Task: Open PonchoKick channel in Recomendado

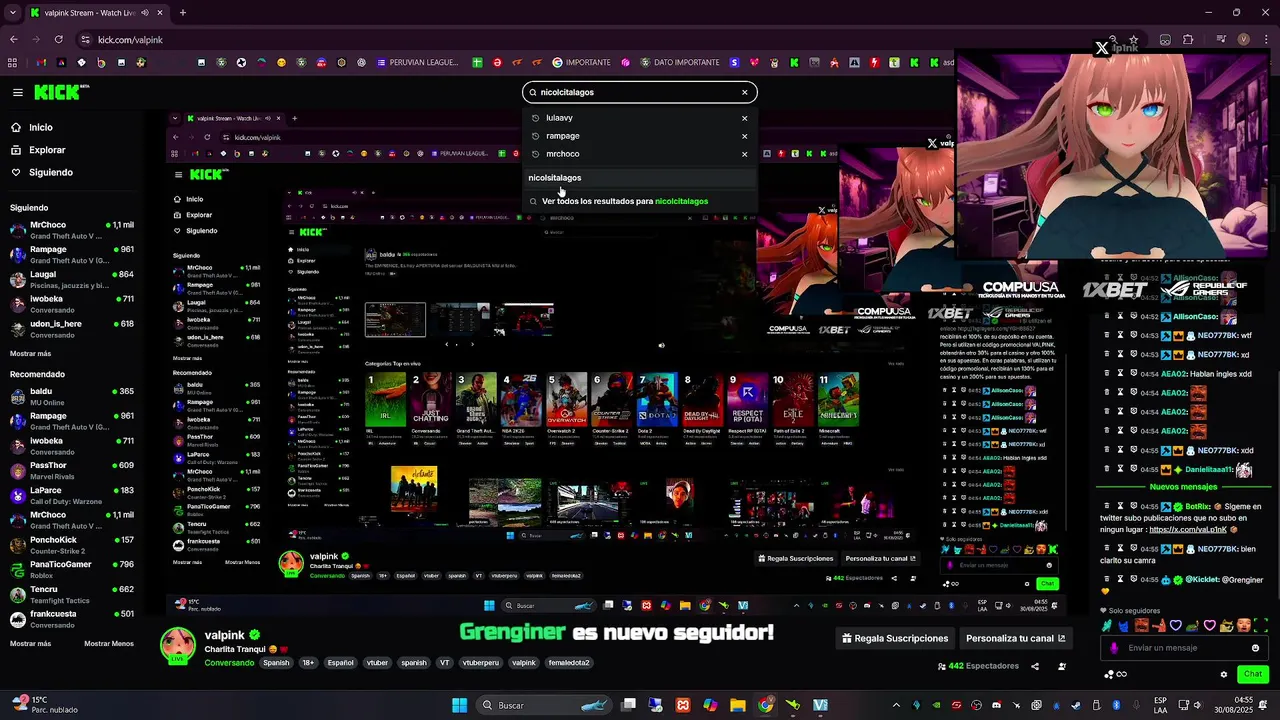Action: [x=71, y=545]
